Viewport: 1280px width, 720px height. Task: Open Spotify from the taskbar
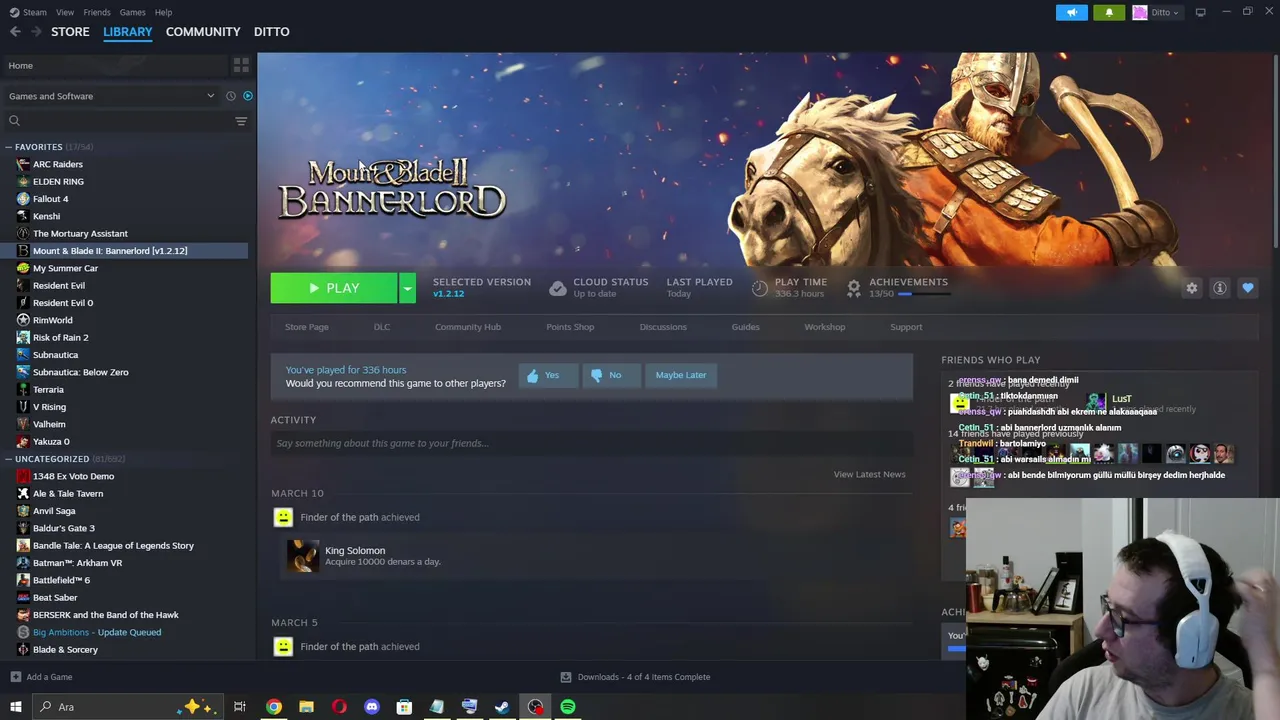tap(568, 707)
